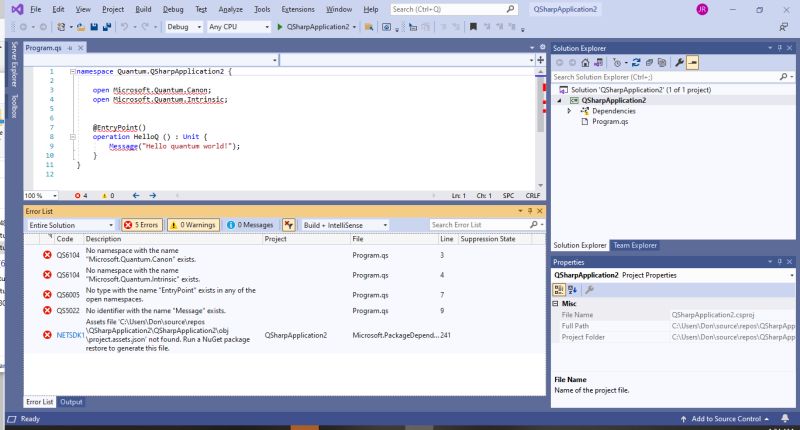The width and height of the screenshot is (800, 430).
Task: Pin the Error List panel
Action: pyautogui.click(x=530, y=211)
